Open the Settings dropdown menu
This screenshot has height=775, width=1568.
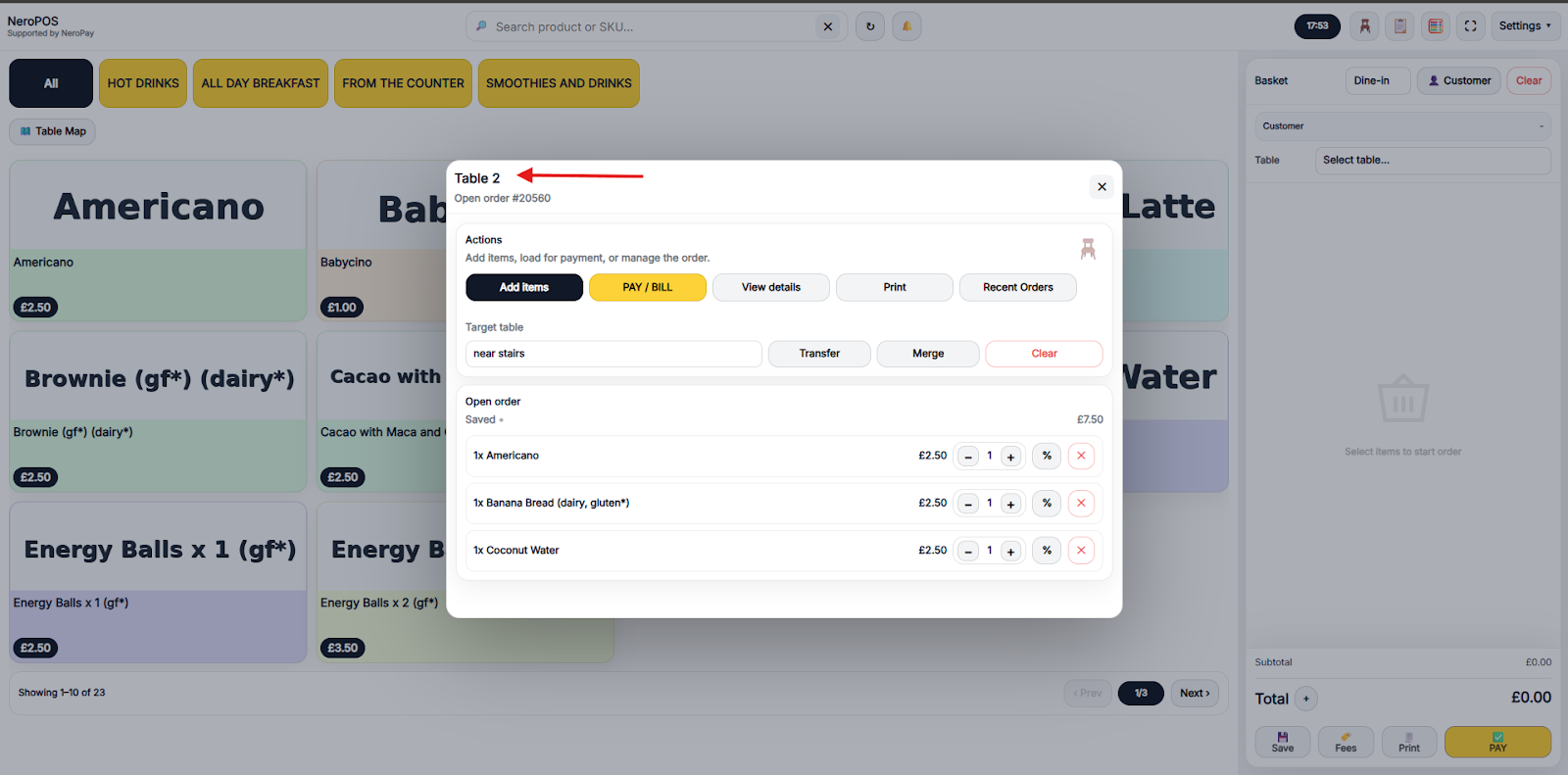(x=1524, y=26)
